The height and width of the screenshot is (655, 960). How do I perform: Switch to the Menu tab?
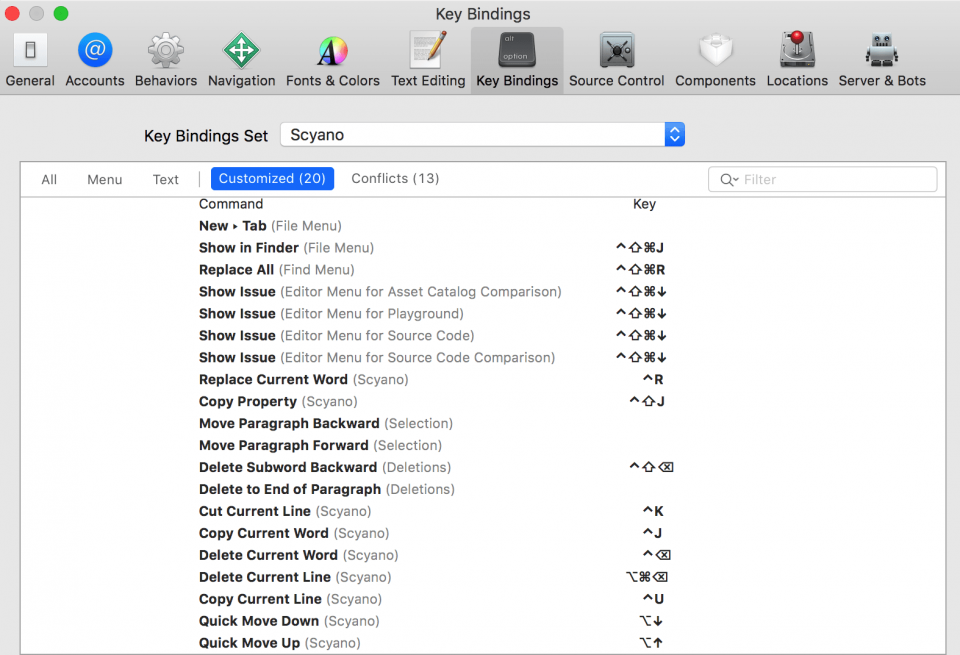[x=104, y=179]
